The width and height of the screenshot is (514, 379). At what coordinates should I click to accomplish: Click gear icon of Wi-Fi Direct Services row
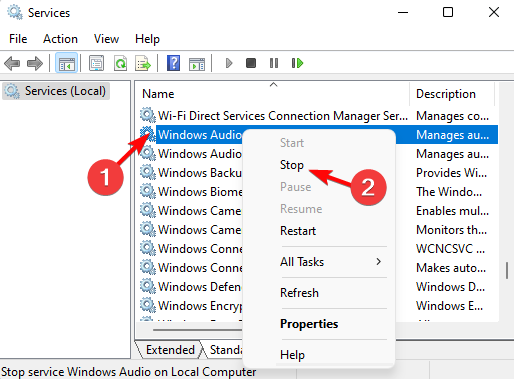click(148, 115)
